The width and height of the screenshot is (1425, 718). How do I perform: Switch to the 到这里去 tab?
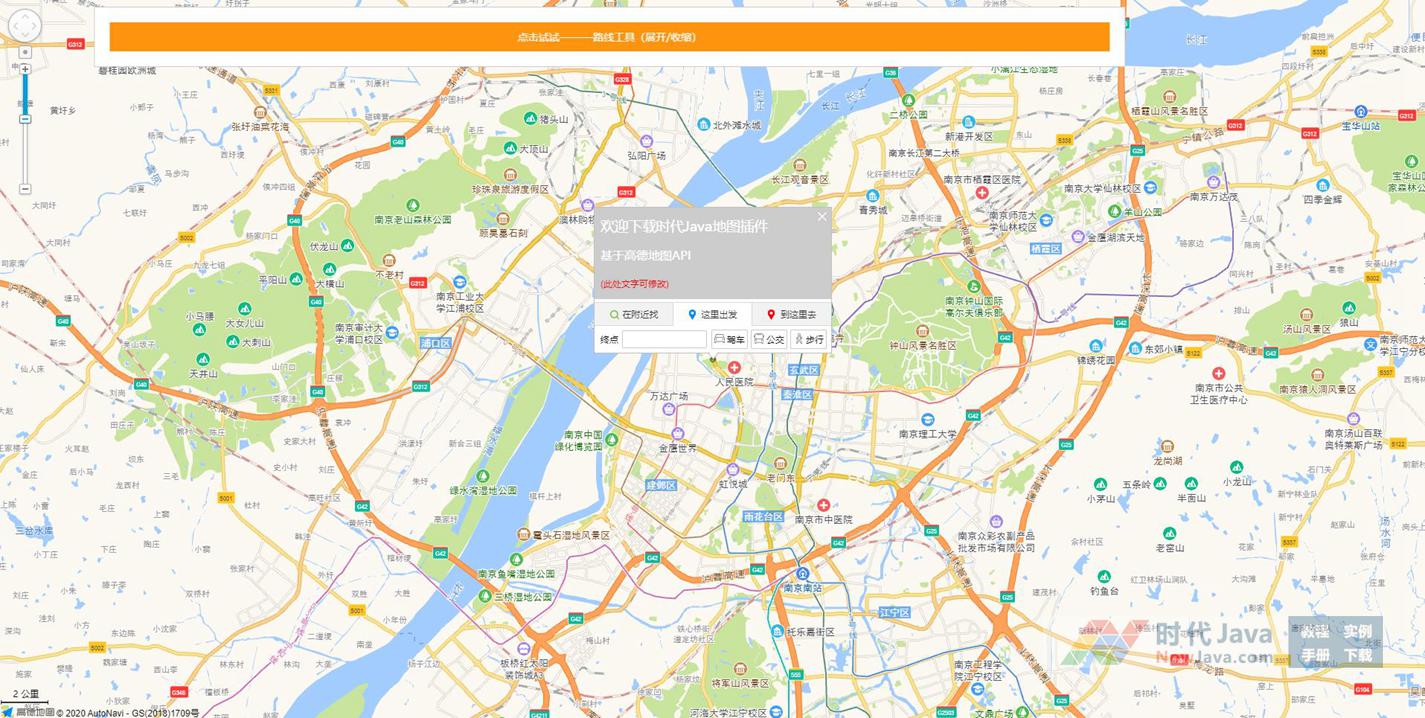point(791,315)
